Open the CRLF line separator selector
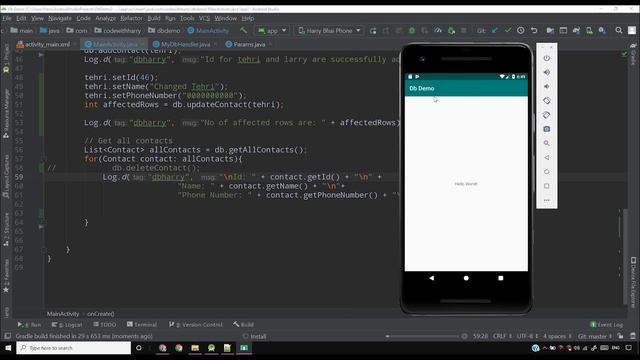Screen dimensions: 640x360 [502, 336]
